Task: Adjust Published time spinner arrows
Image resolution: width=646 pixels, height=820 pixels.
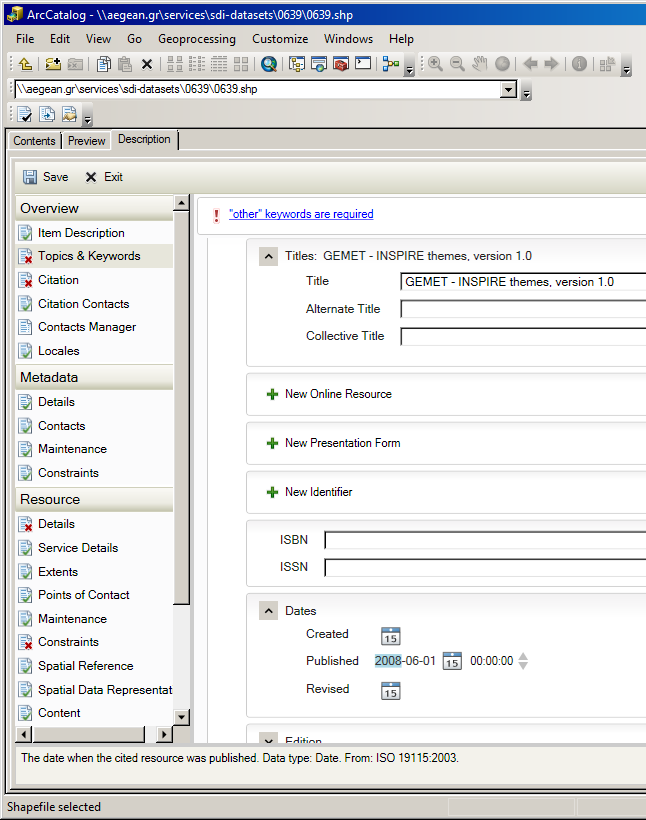Action: tap(523, 661)
